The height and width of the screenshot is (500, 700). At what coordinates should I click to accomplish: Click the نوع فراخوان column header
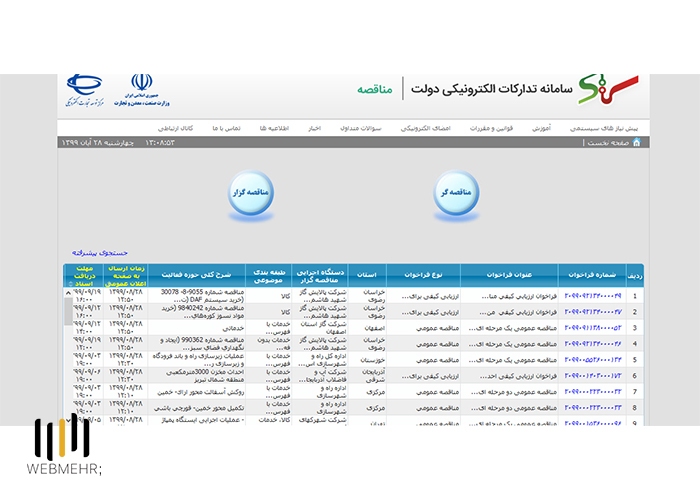(x=423, y=275)
